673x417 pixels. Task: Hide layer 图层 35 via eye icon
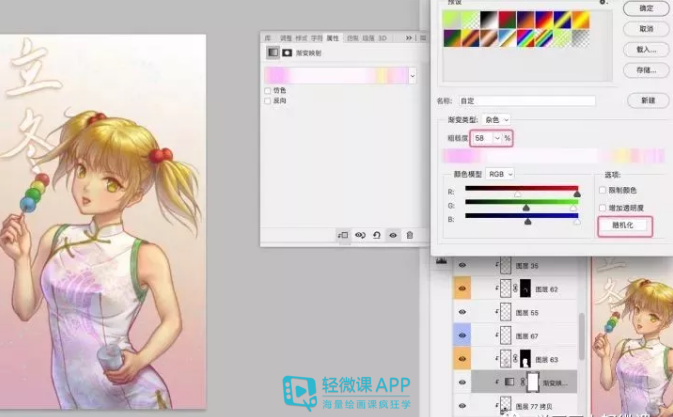462,265
